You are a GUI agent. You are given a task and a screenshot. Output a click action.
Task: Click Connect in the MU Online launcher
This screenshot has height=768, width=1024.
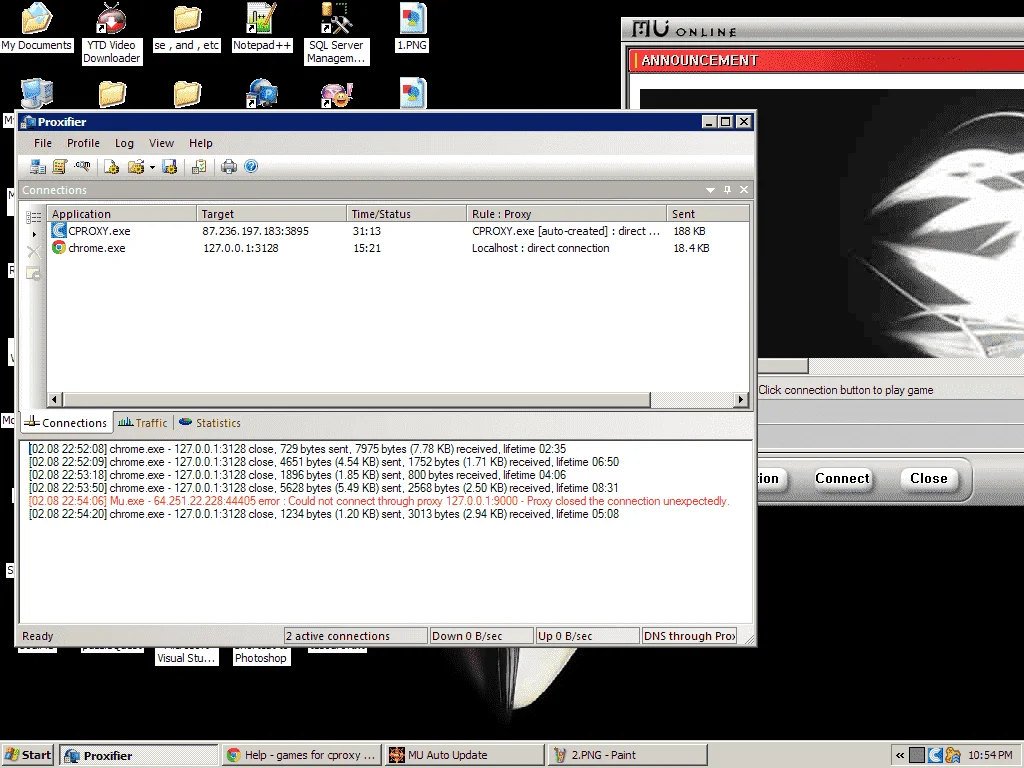[842, 479]
